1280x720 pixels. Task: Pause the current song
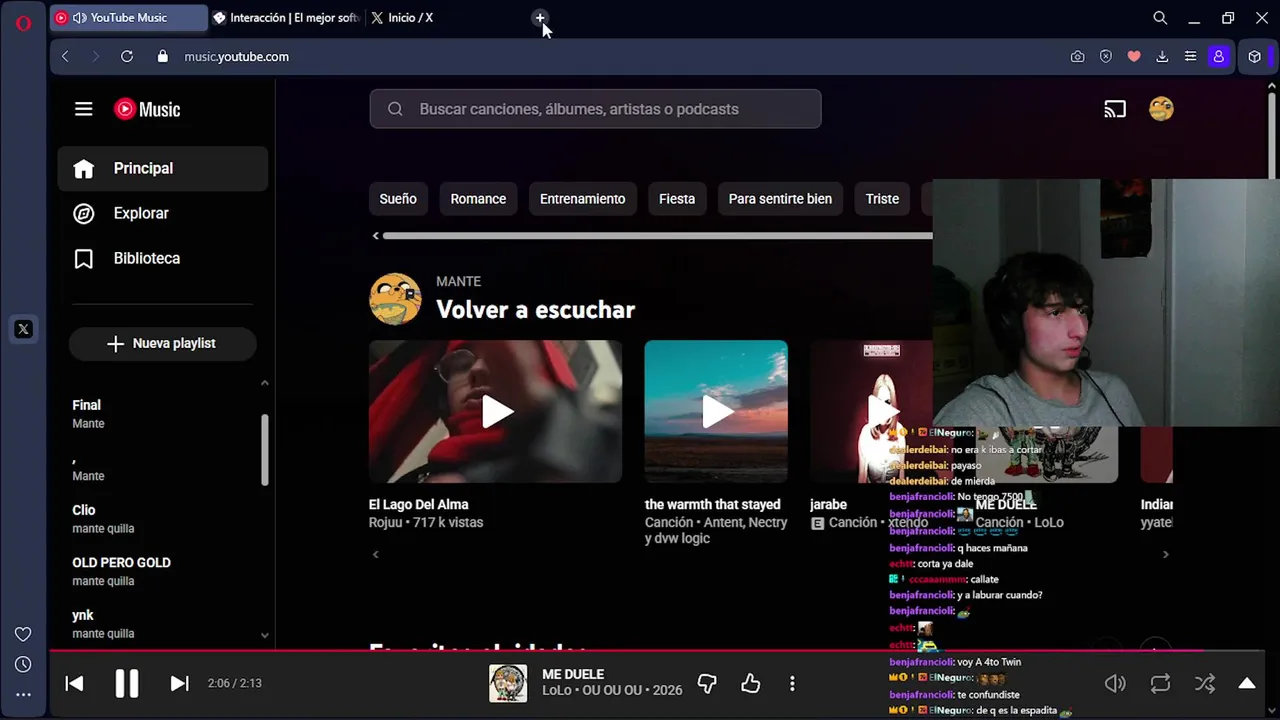(x=127, y=683)
